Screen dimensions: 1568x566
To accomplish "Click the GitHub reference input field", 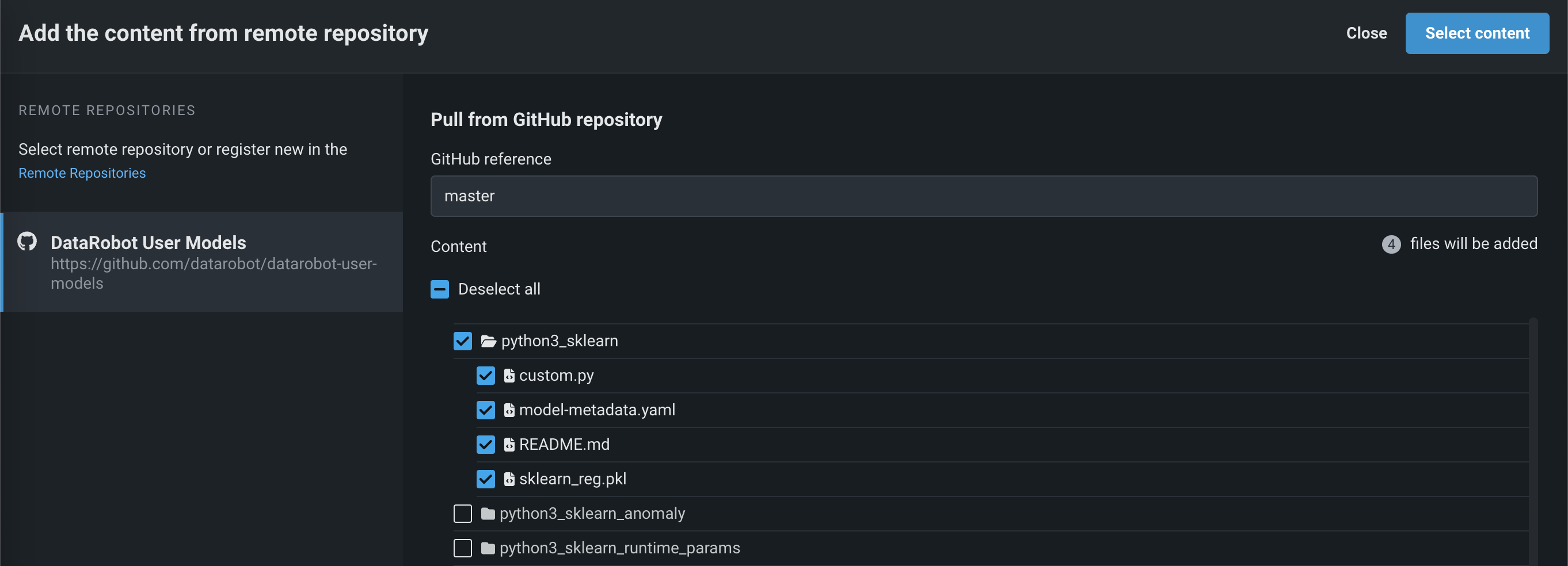I will point(983,196).
